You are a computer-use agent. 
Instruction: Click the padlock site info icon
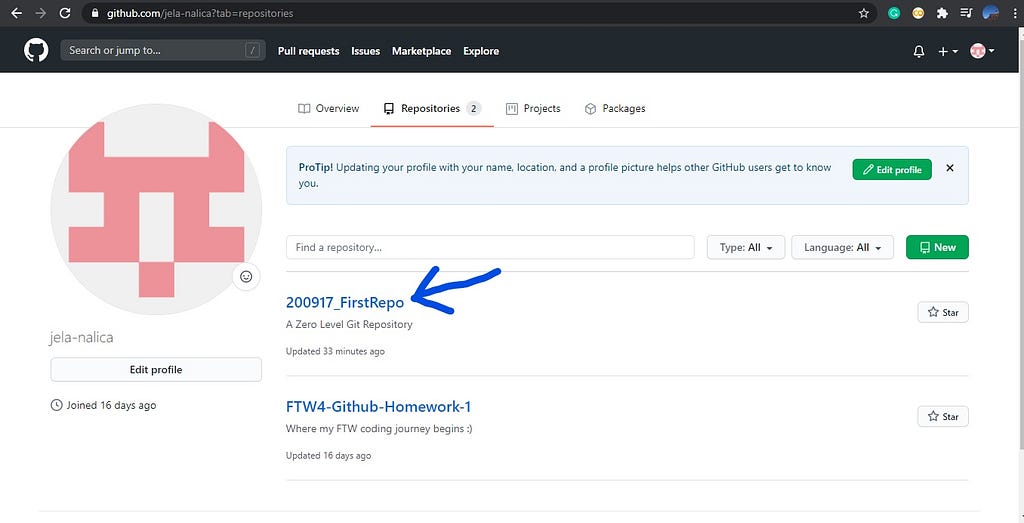[95, 13]
